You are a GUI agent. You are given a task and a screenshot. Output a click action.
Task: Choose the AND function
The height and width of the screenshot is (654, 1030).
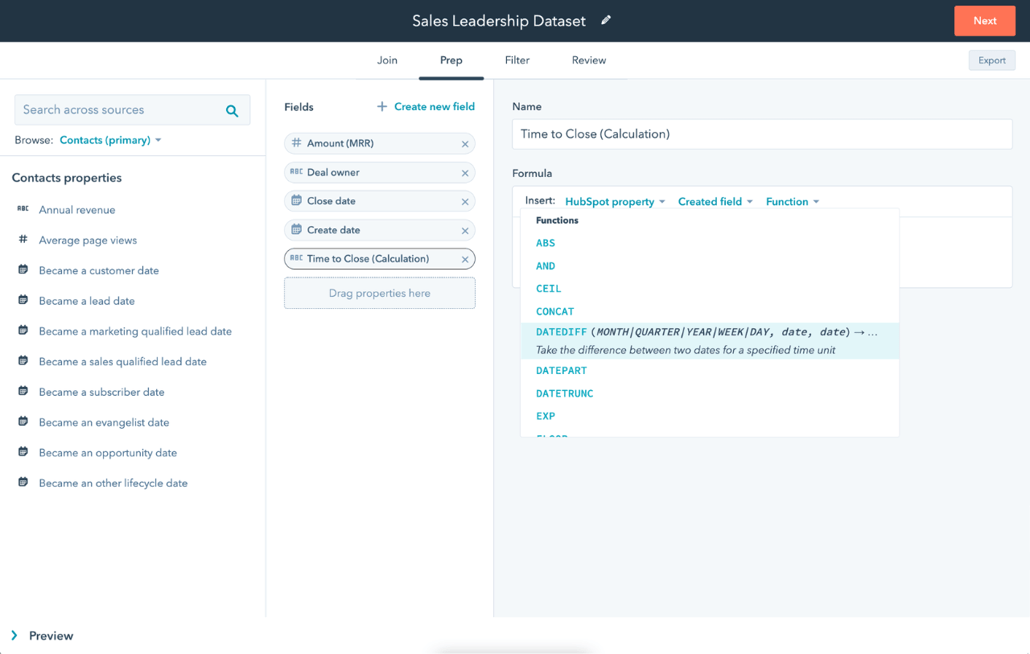[545, 266]
